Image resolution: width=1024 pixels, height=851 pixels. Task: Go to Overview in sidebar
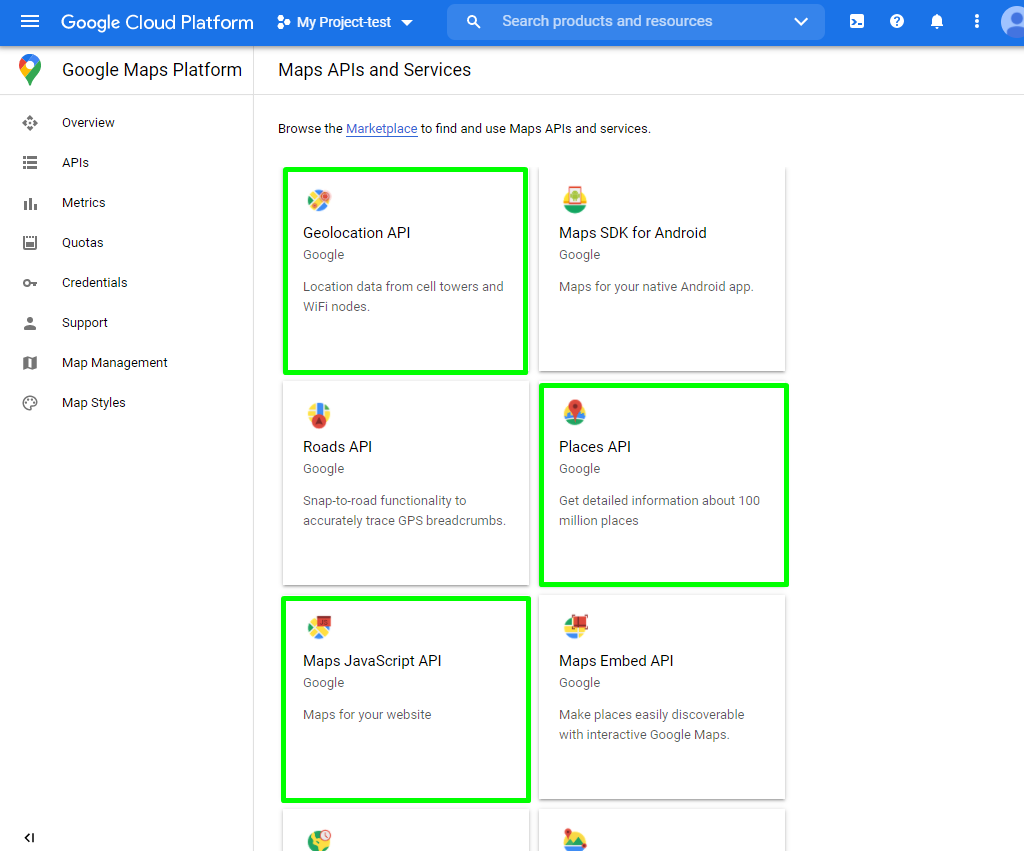(x=88, y=123)
